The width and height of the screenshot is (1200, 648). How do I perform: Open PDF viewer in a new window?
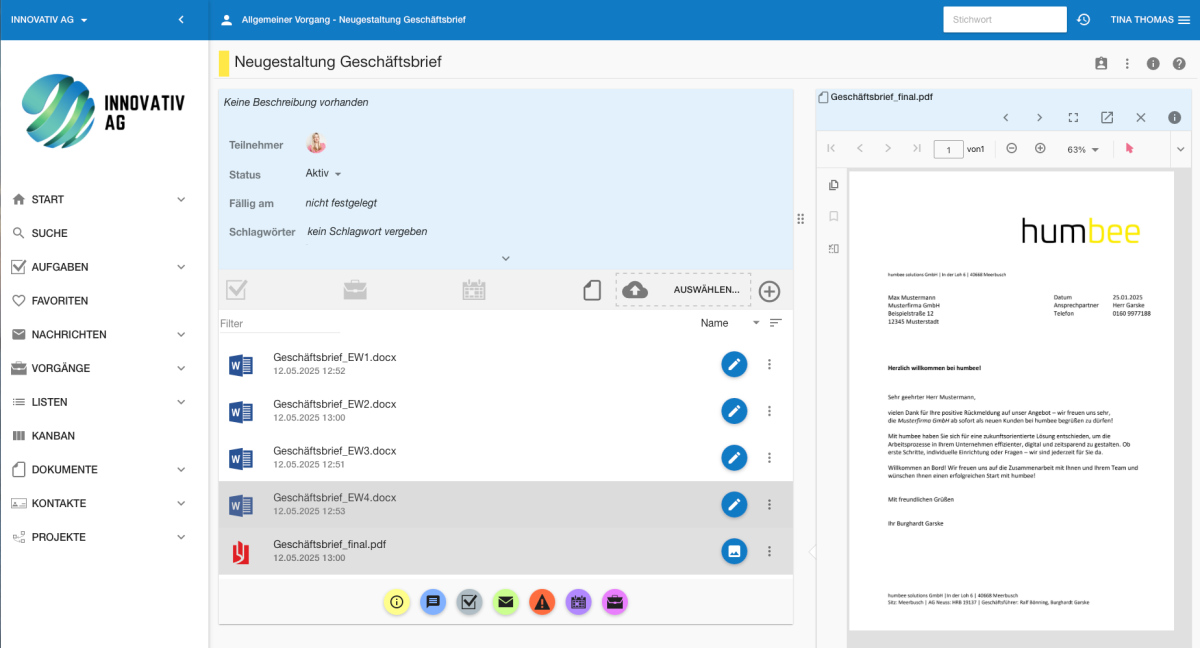[x=1107, y=118]
